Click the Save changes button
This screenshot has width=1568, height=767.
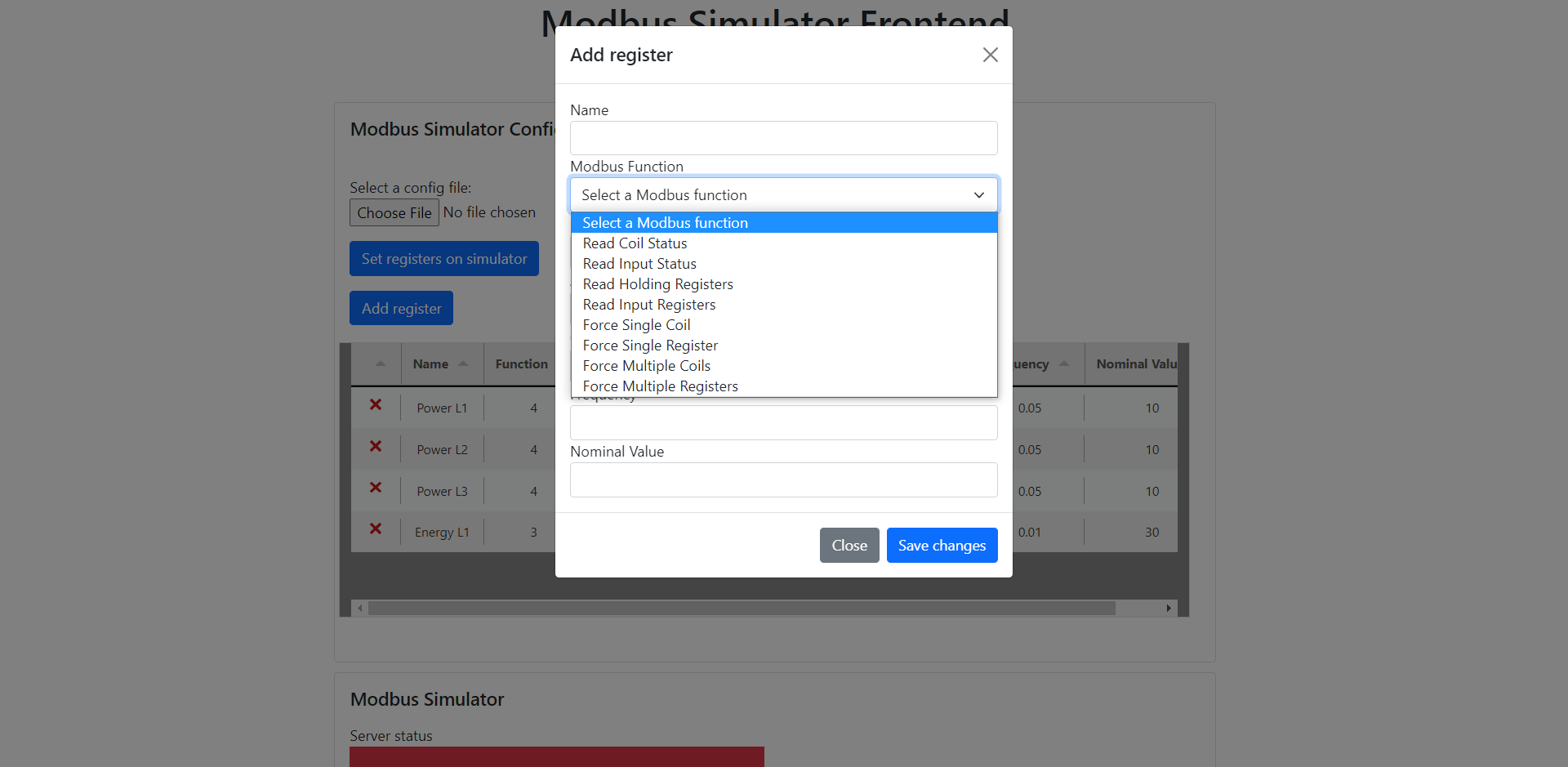[x=942, y=545]
